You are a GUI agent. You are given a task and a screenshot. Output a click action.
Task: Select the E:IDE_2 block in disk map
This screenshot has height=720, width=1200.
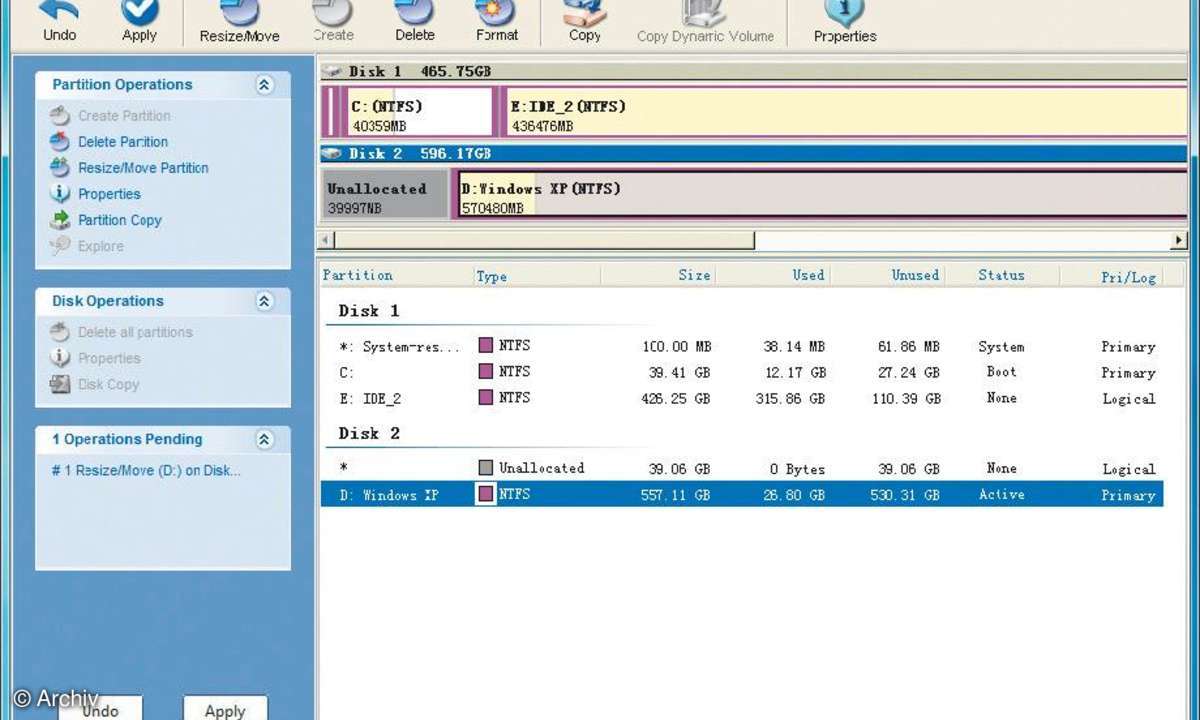846,112
